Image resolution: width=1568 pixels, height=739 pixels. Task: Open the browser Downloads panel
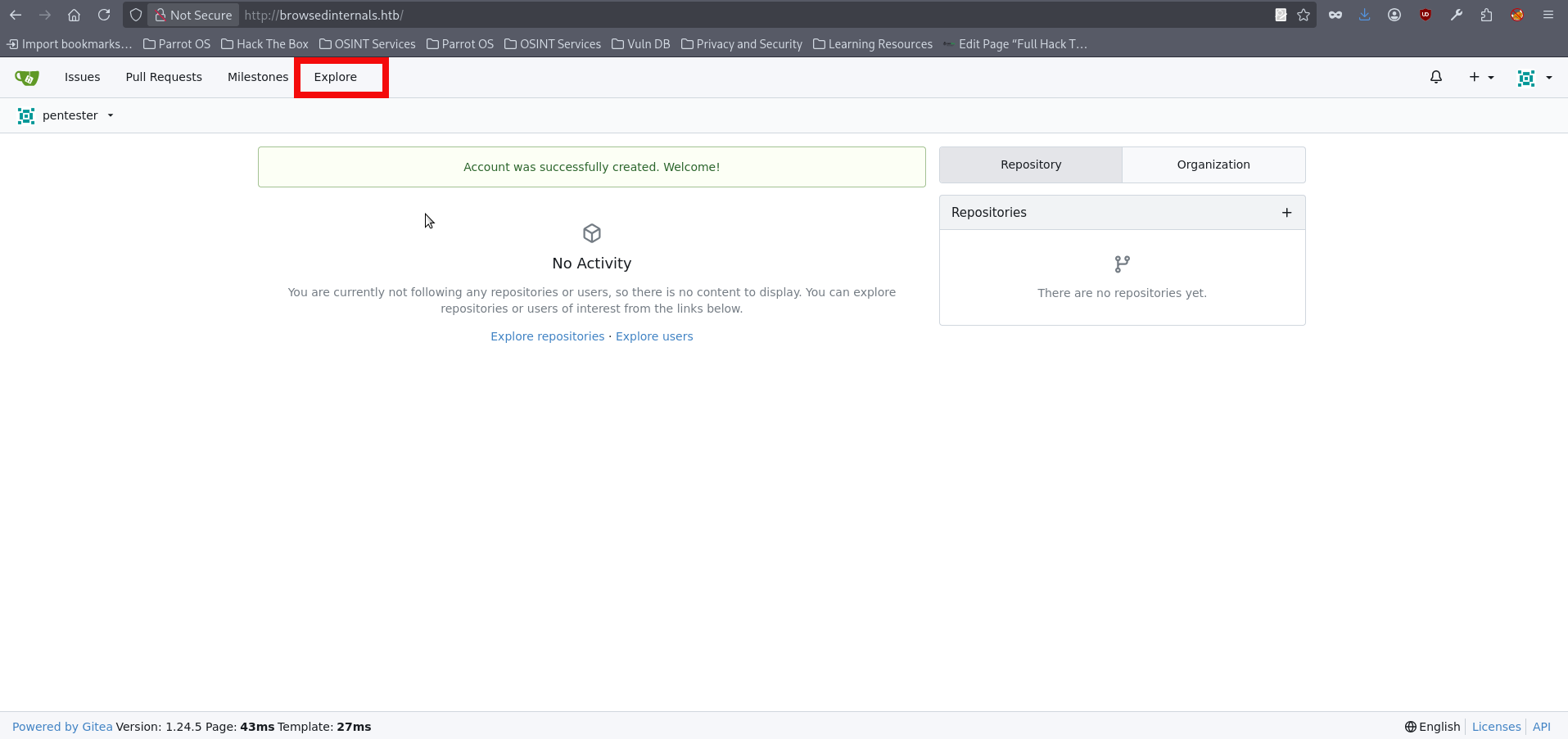point(1363,15)
